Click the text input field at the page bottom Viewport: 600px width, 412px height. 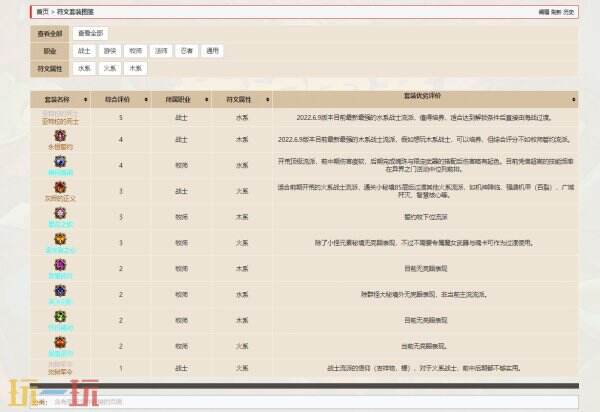304,402
